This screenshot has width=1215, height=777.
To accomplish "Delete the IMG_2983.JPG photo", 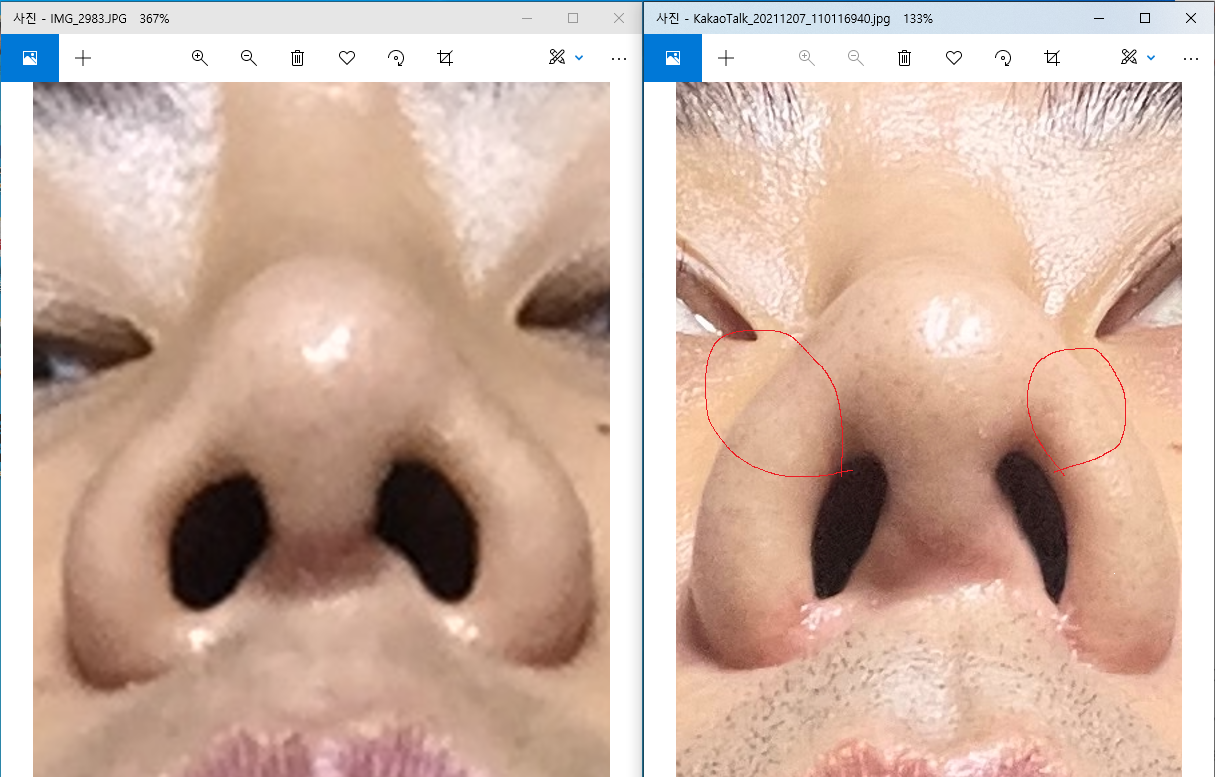I will coord(297,58).
